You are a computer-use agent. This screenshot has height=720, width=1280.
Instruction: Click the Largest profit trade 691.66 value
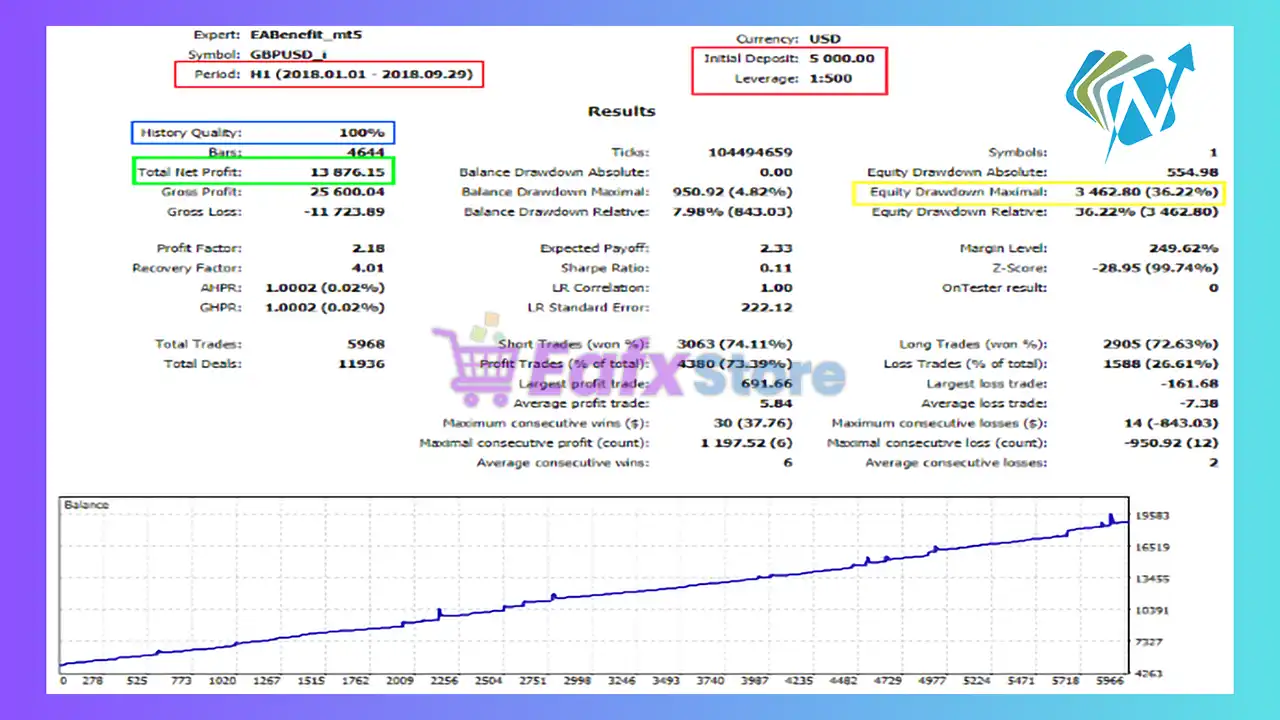click(769, 384)
